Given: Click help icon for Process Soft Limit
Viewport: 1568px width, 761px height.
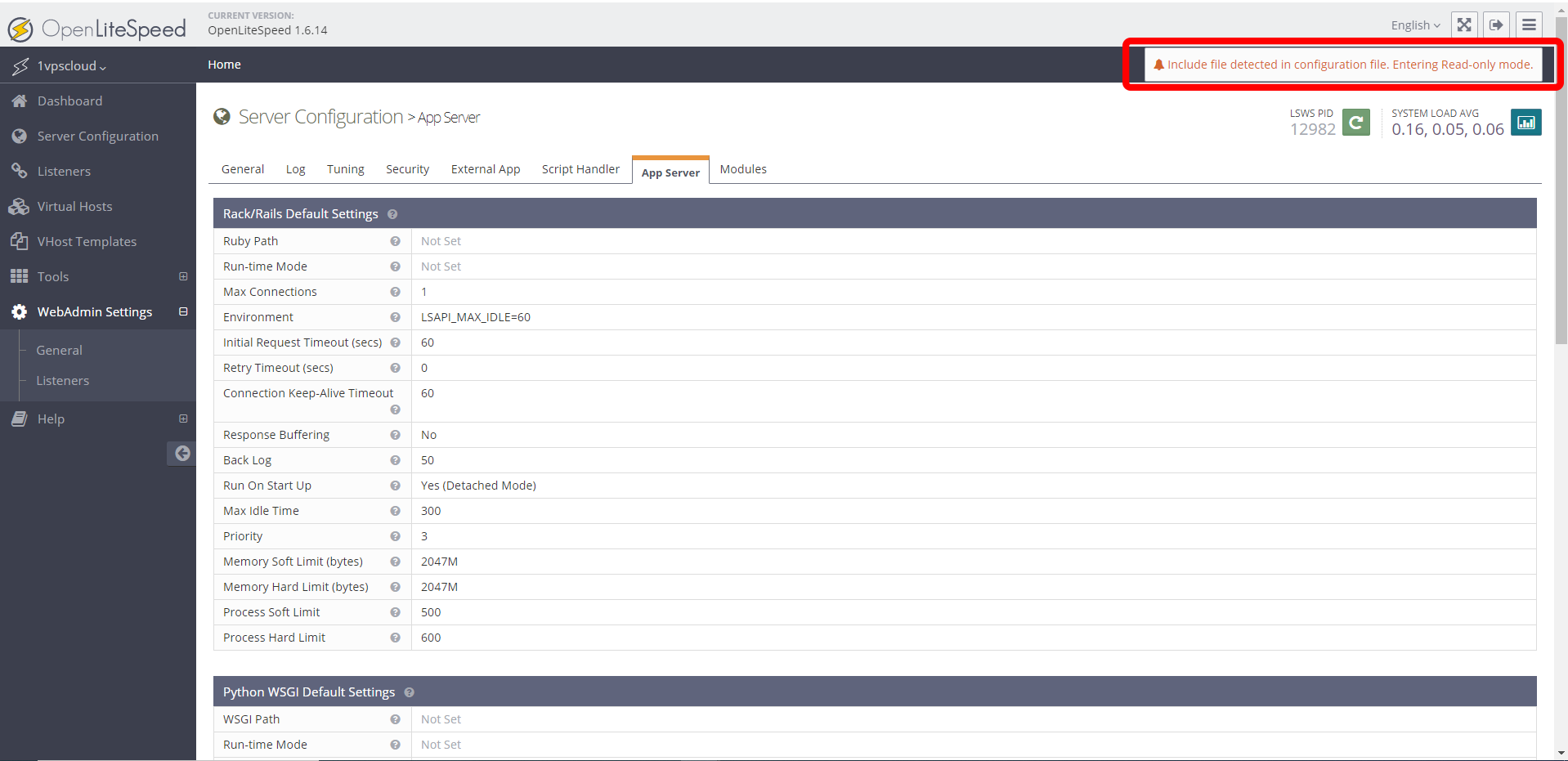Looking at the screenshot, I should pyautogui.click(x=395, y=612).
